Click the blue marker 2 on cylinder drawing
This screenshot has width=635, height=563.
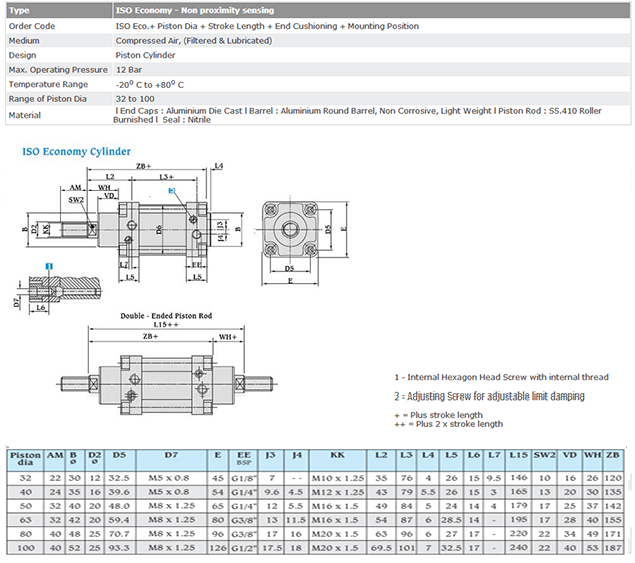[172, 190]
